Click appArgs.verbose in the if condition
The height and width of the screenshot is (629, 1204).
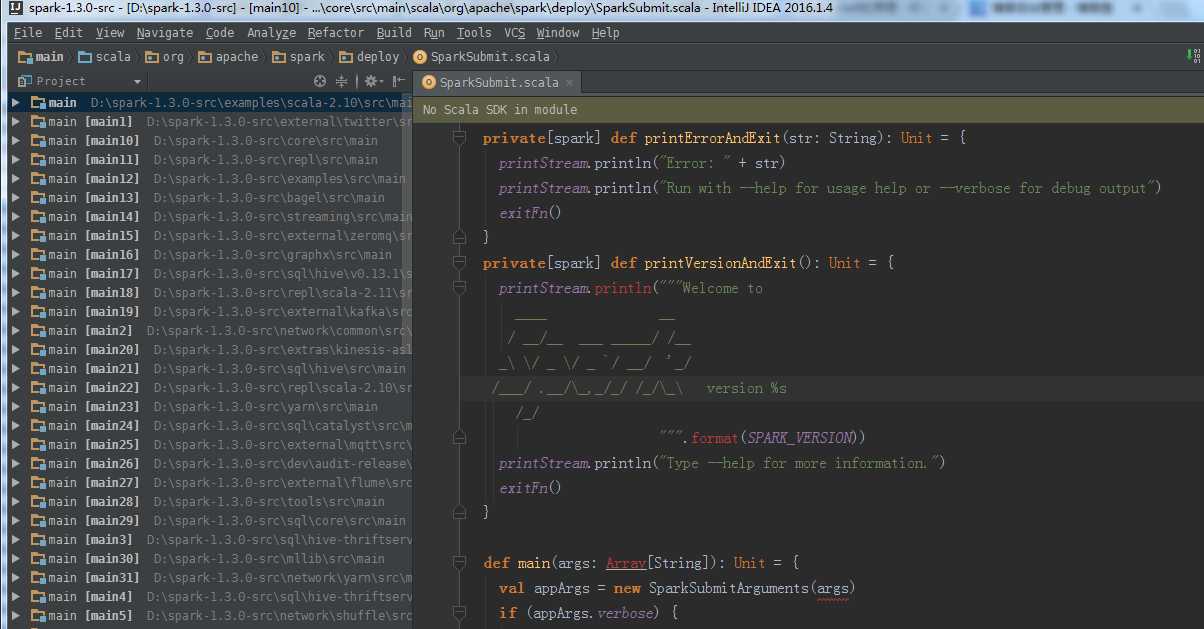593,613
